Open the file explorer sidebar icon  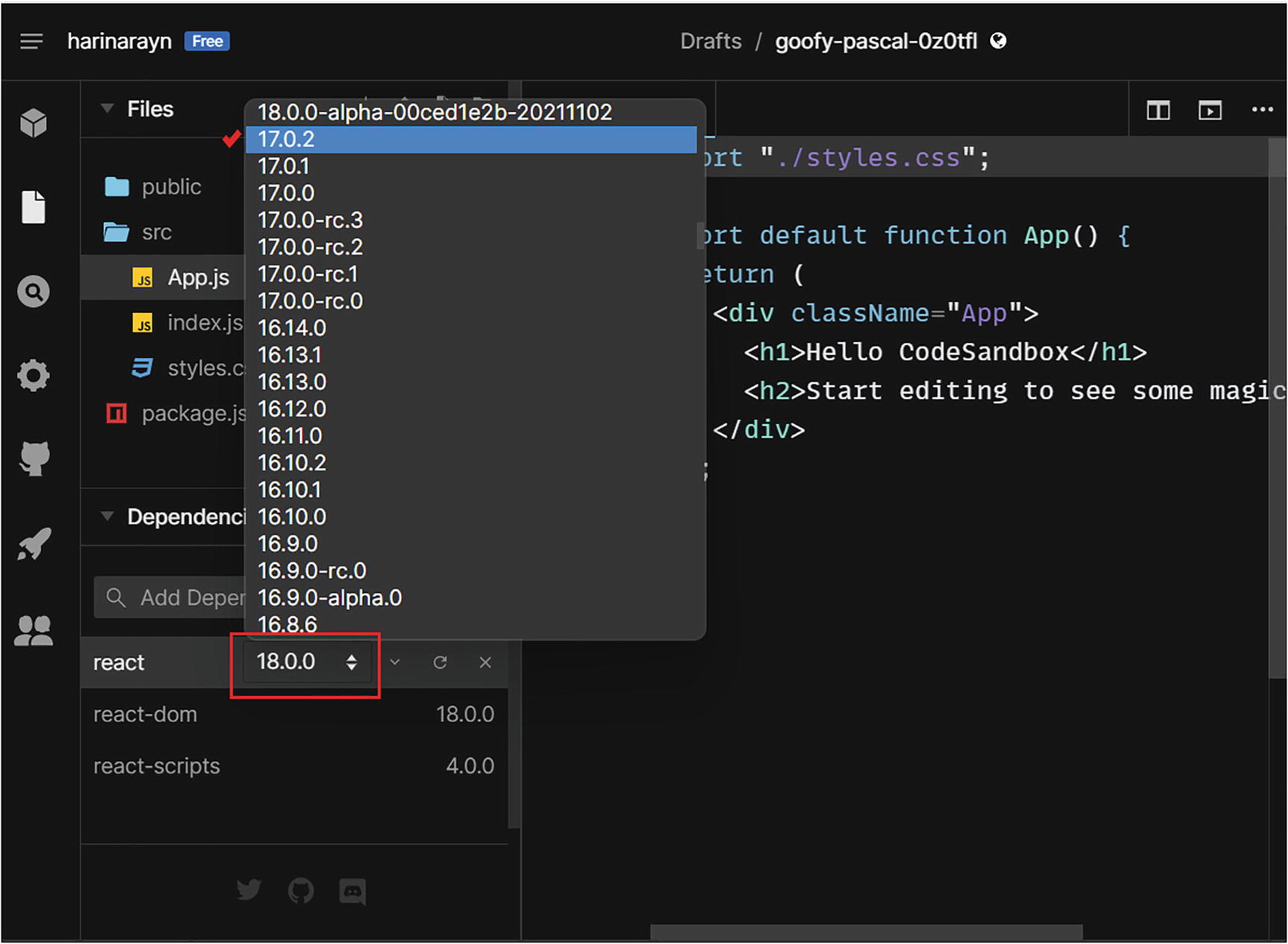34,207
